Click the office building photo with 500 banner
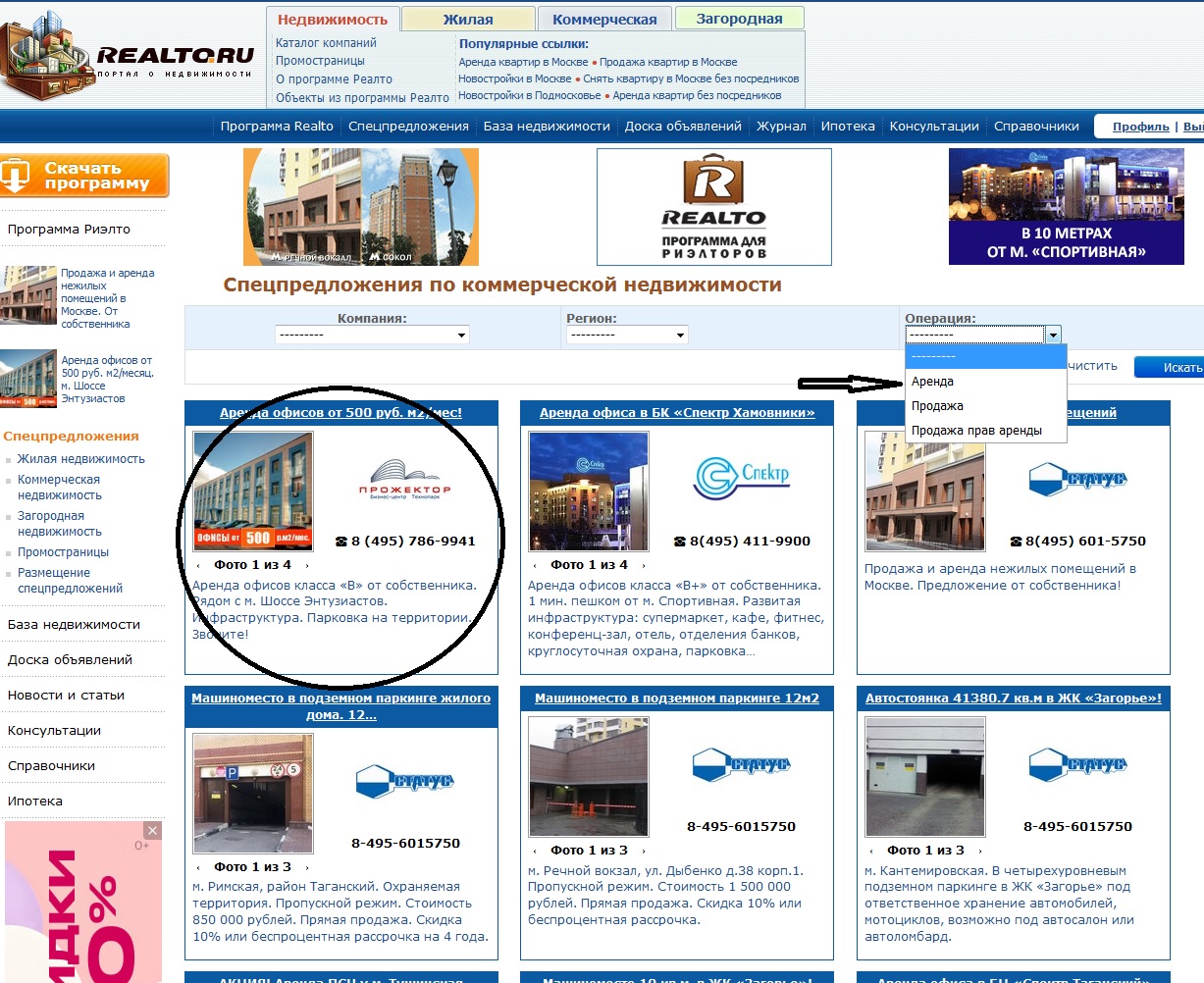 (253, 491)
